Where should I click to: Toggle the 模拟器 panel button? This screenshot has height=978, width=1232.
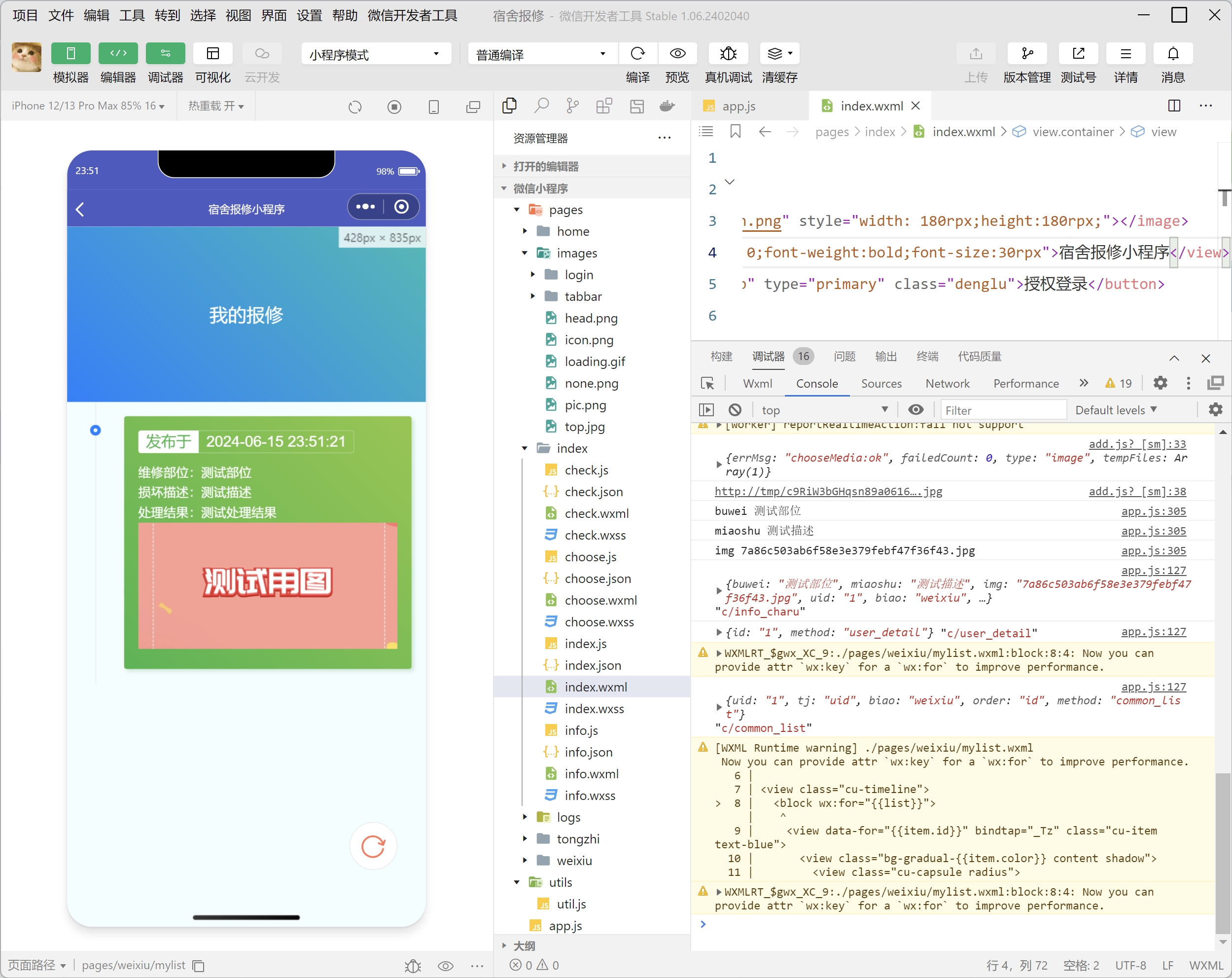pyautogui.click(x=70, y=54)
